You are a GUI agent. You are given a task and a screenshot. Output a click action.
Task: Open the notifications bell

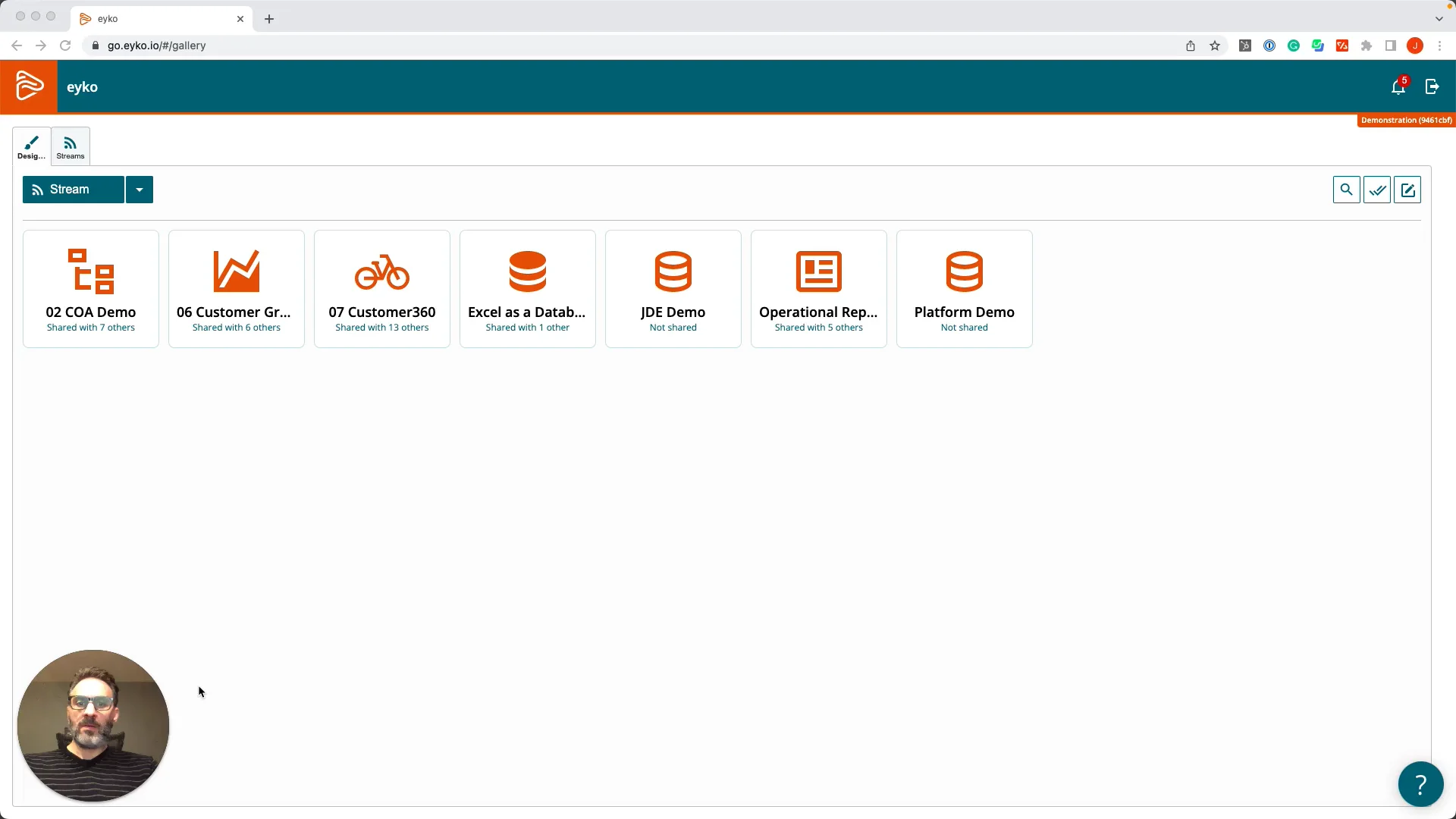1398,86
